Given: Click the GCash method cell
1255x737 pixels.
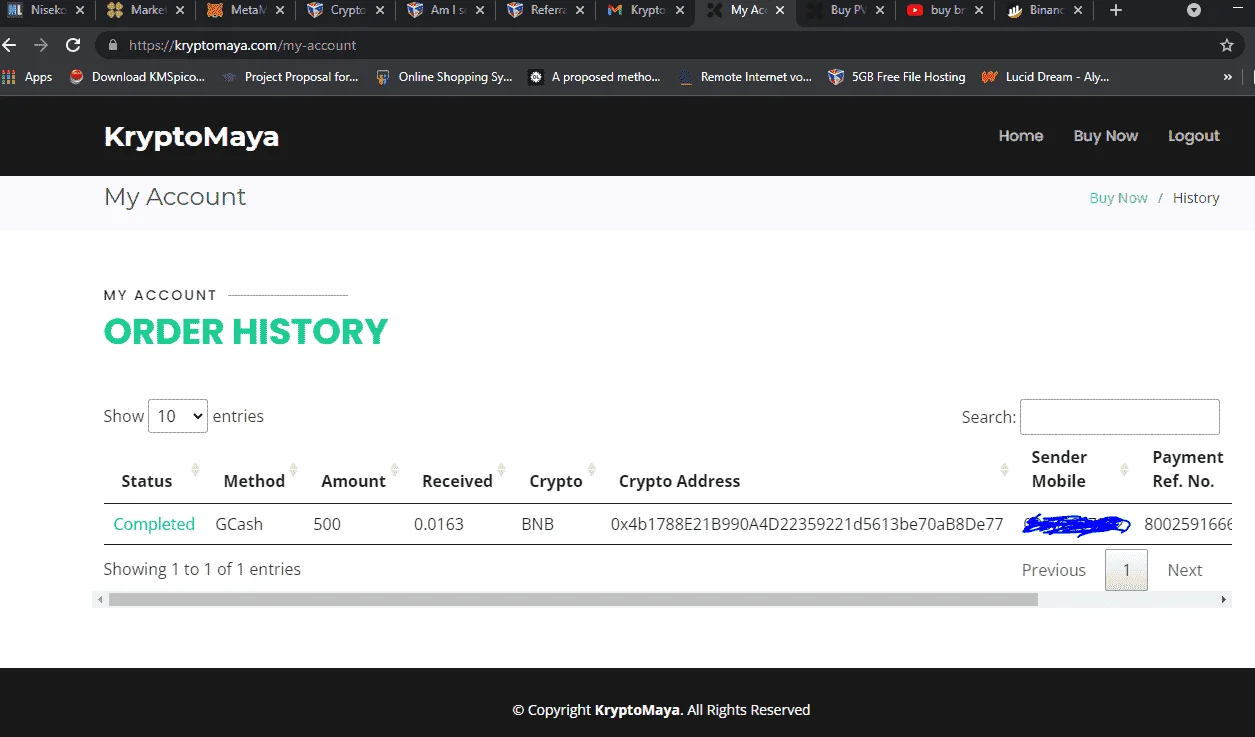Looking at the screenshot, I should point(239,524).
